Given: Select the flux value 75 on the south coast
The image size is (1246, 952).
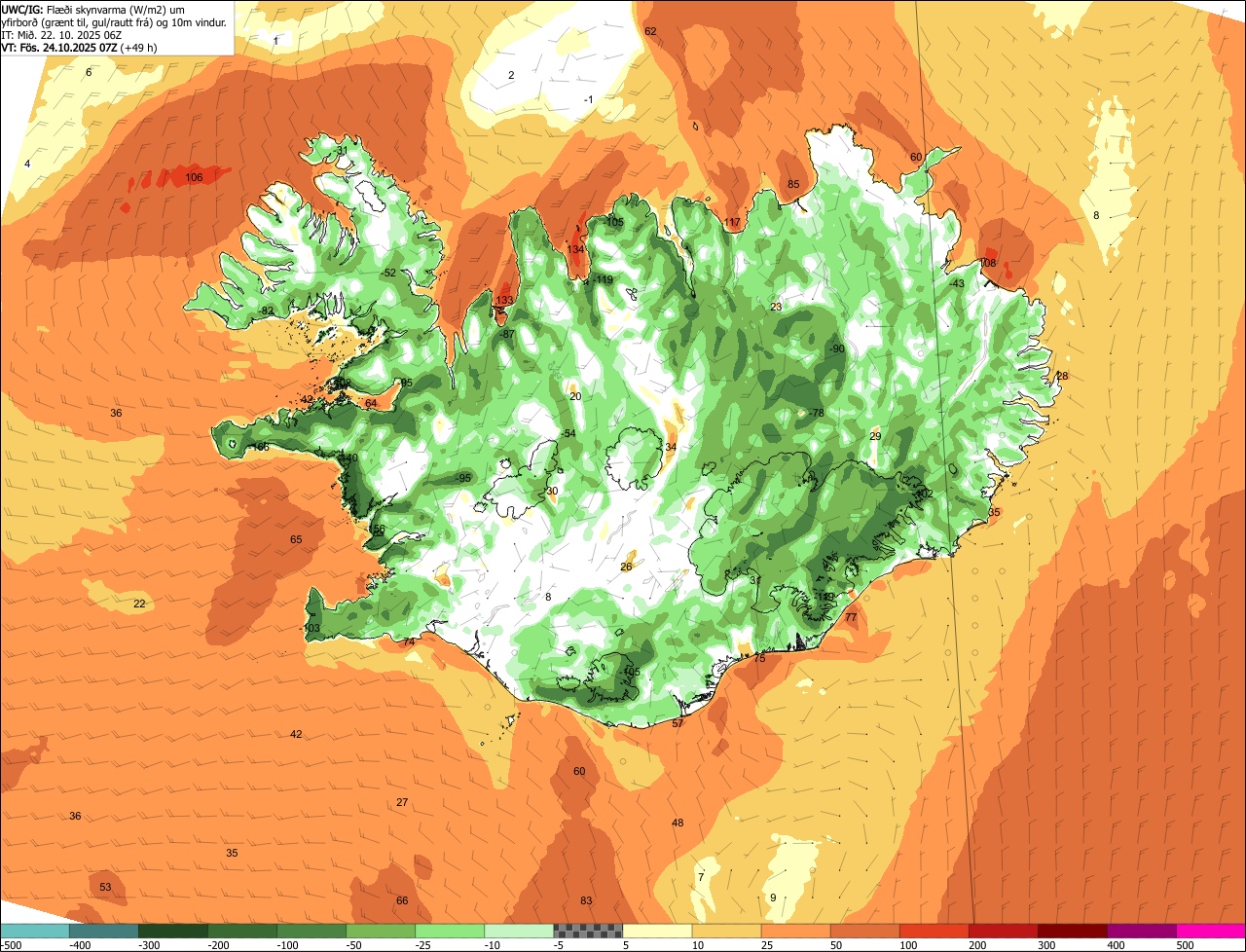Looking at the screenshot, I should point(760,658).
